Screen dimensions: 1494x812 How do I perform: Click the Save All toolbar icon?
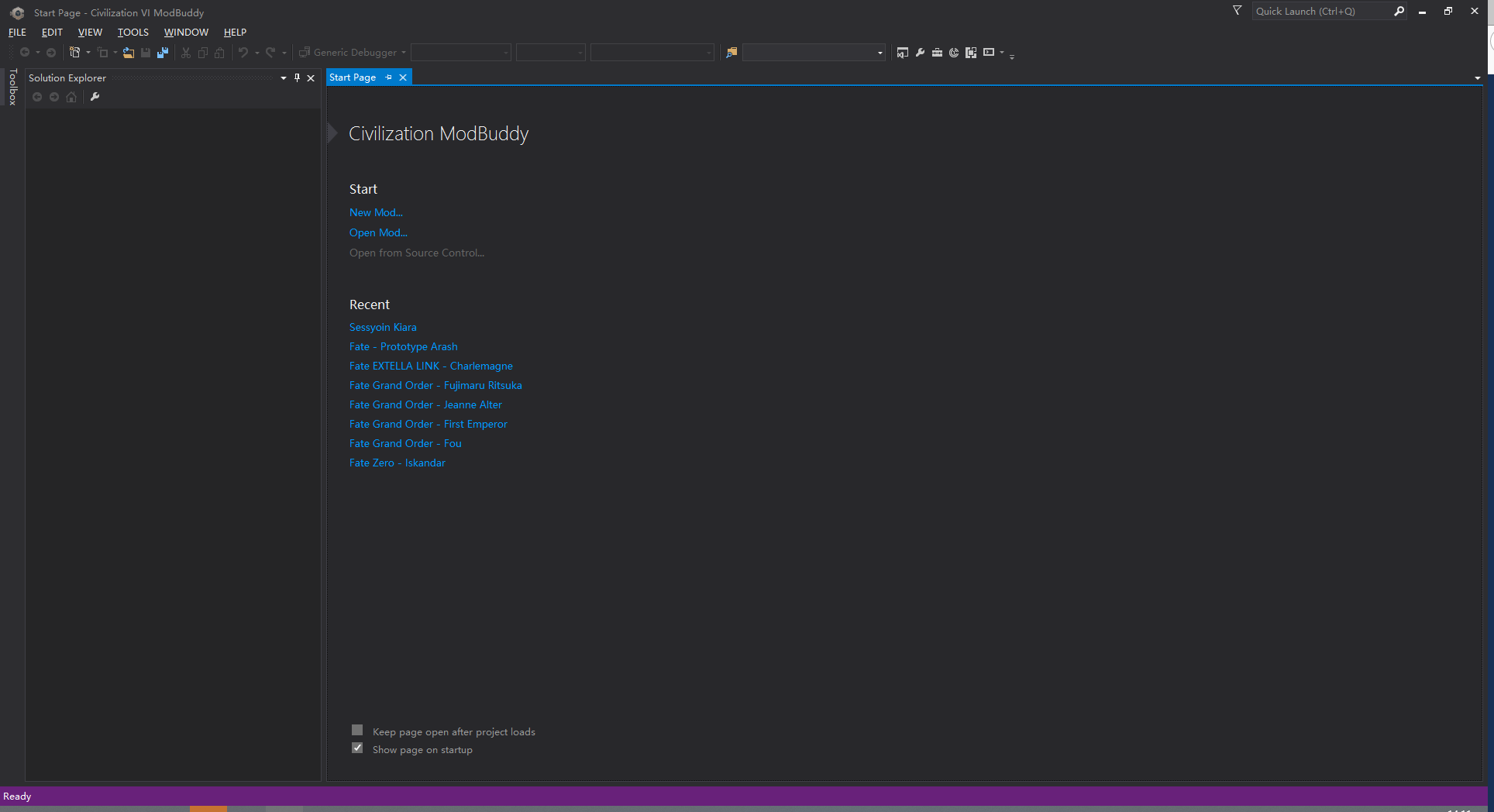click(163, 53)
